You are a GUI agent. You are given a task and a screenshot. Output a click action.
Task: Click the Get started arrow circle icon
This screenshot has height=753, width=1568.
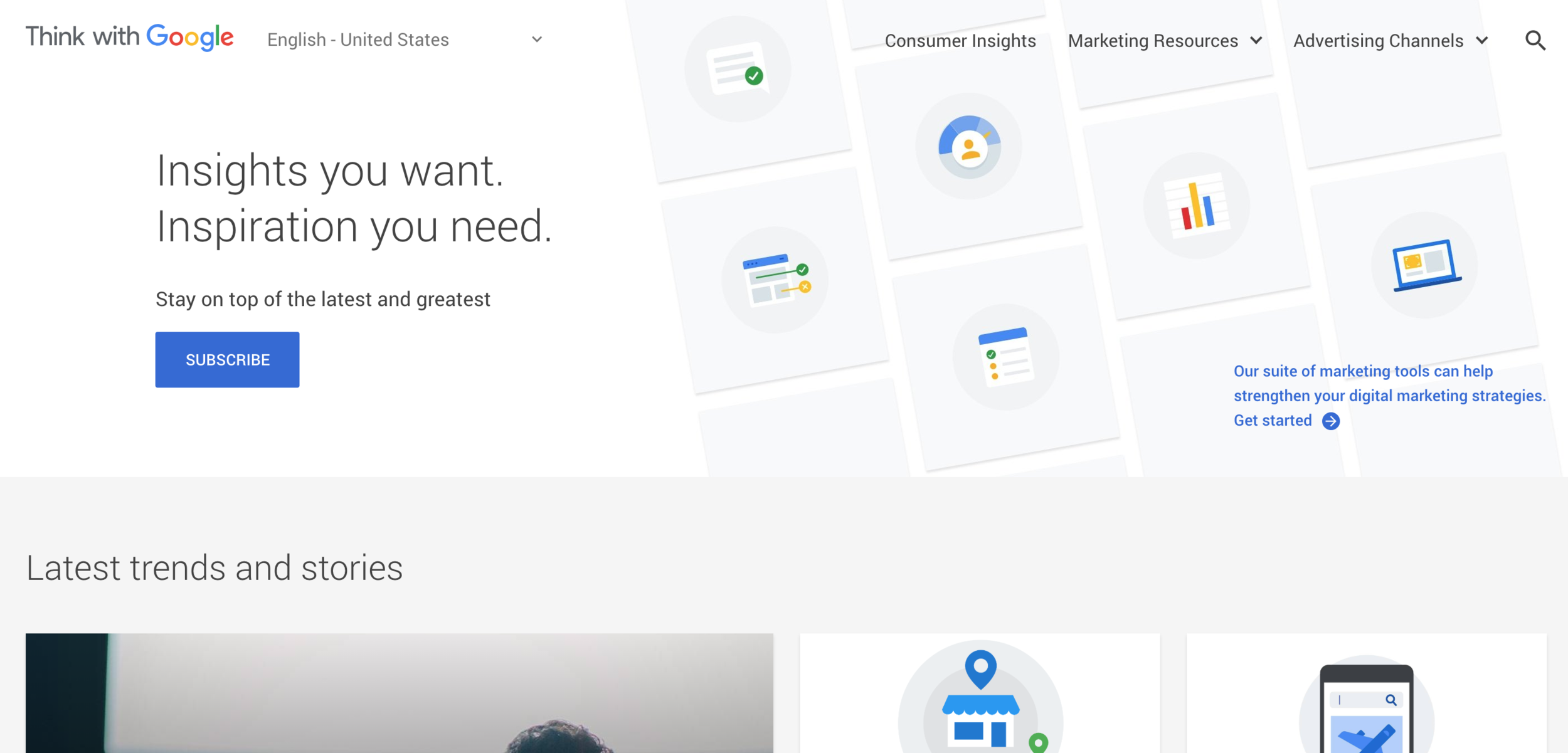[x=1330, y=421]
